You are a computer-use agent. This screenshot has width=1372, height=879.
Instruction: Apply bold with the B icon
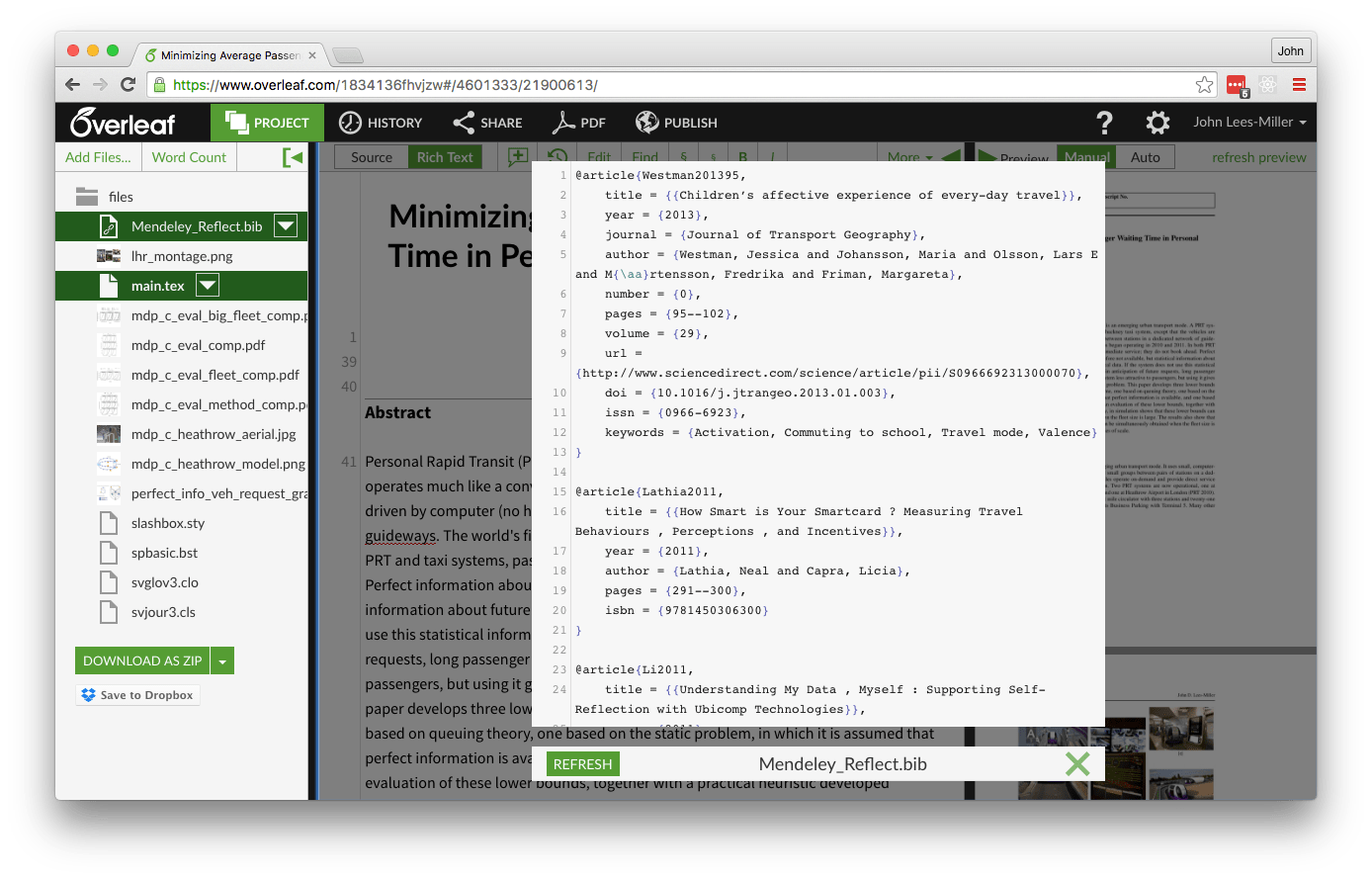[742, 156]
